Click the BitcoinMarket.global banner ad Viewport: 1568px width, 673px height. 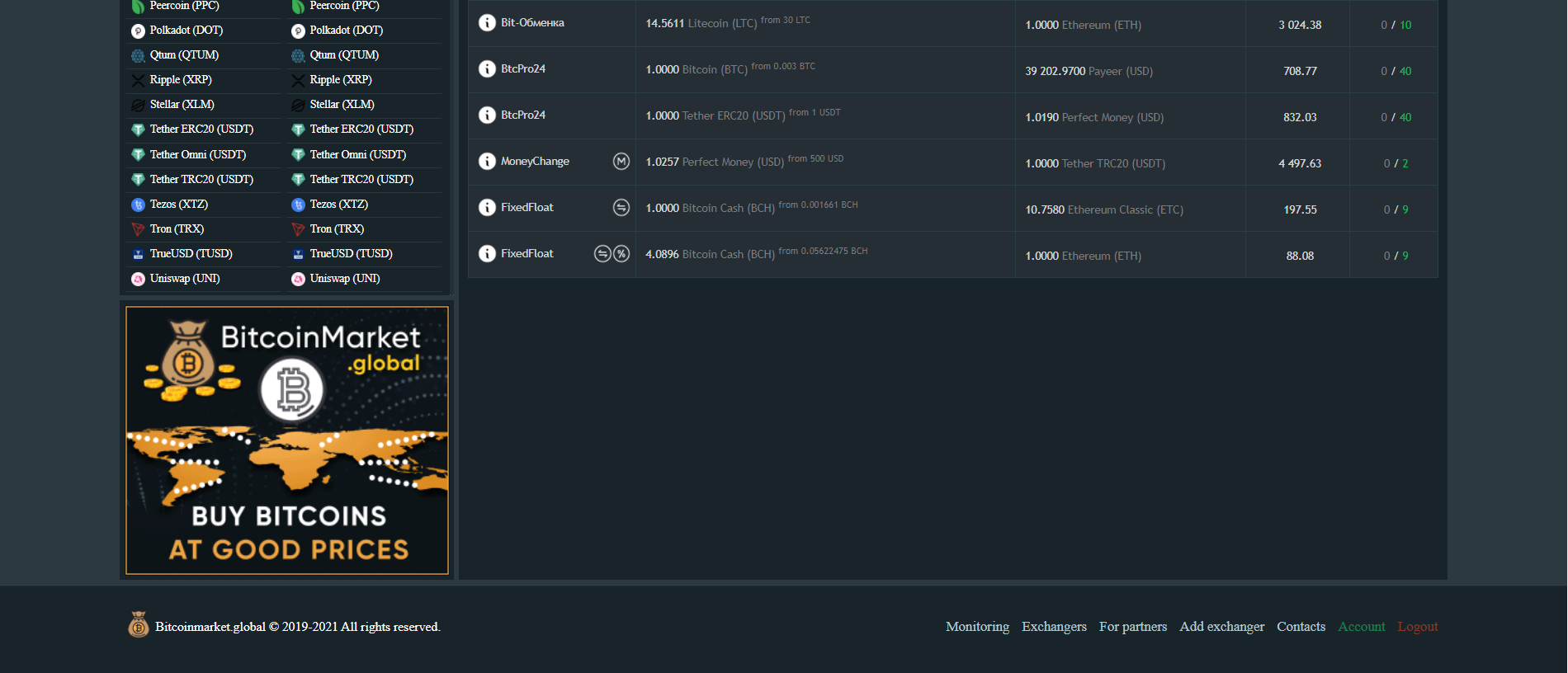(287, 440)
